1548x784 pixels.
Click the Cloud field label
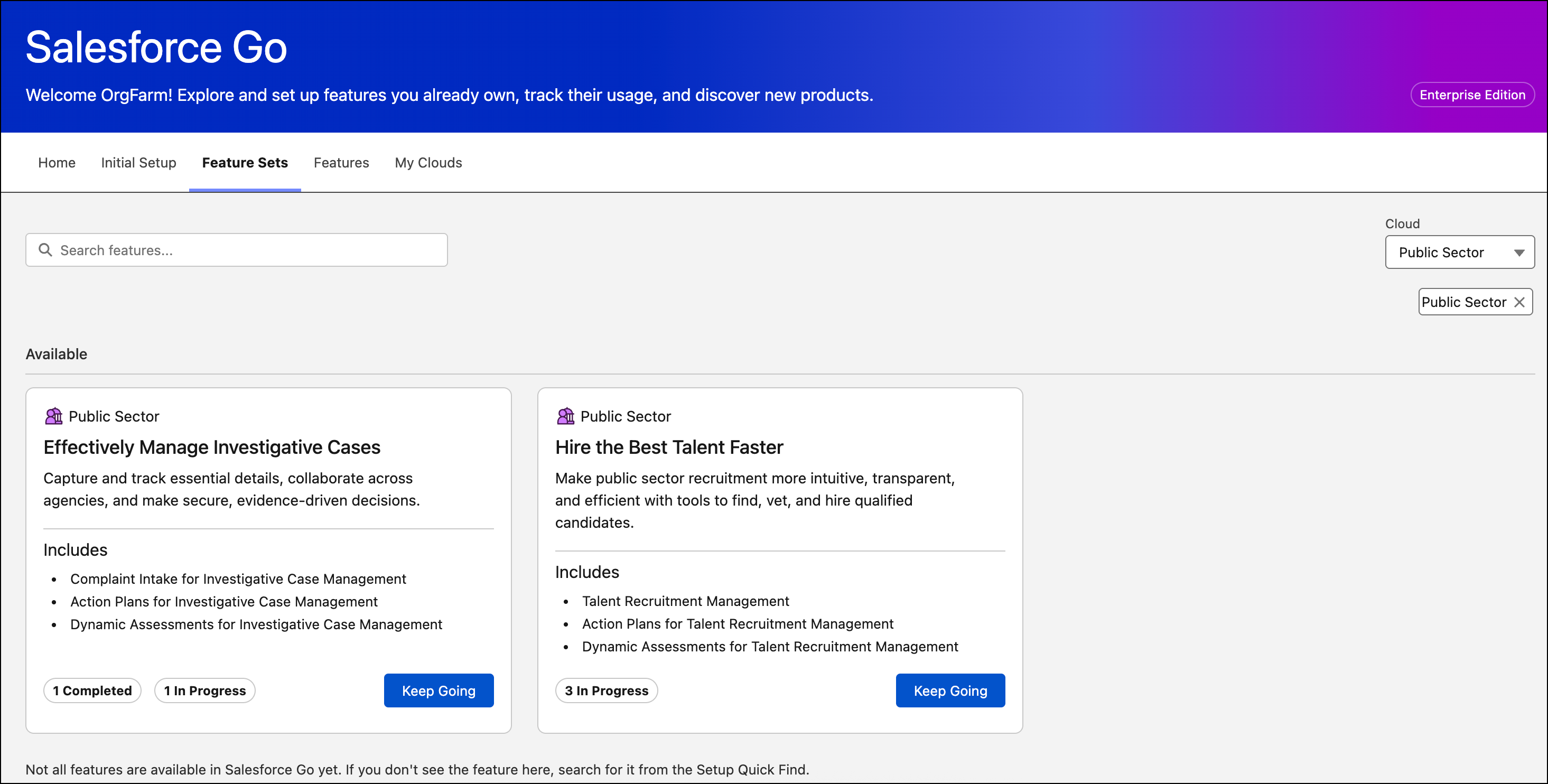coord(1402,223)
